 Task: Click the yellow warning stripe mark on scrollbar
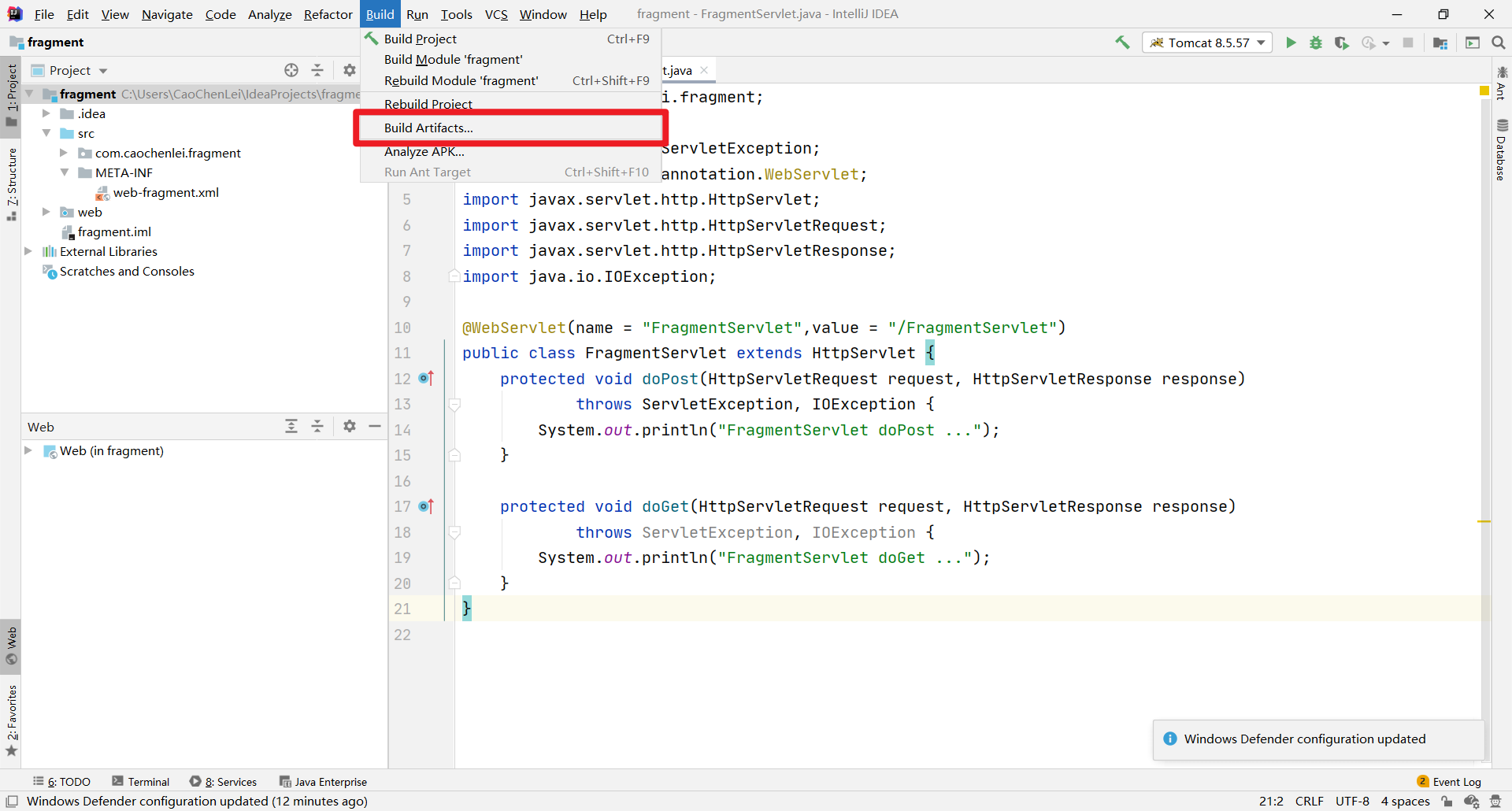click(x=1484, y=521)
